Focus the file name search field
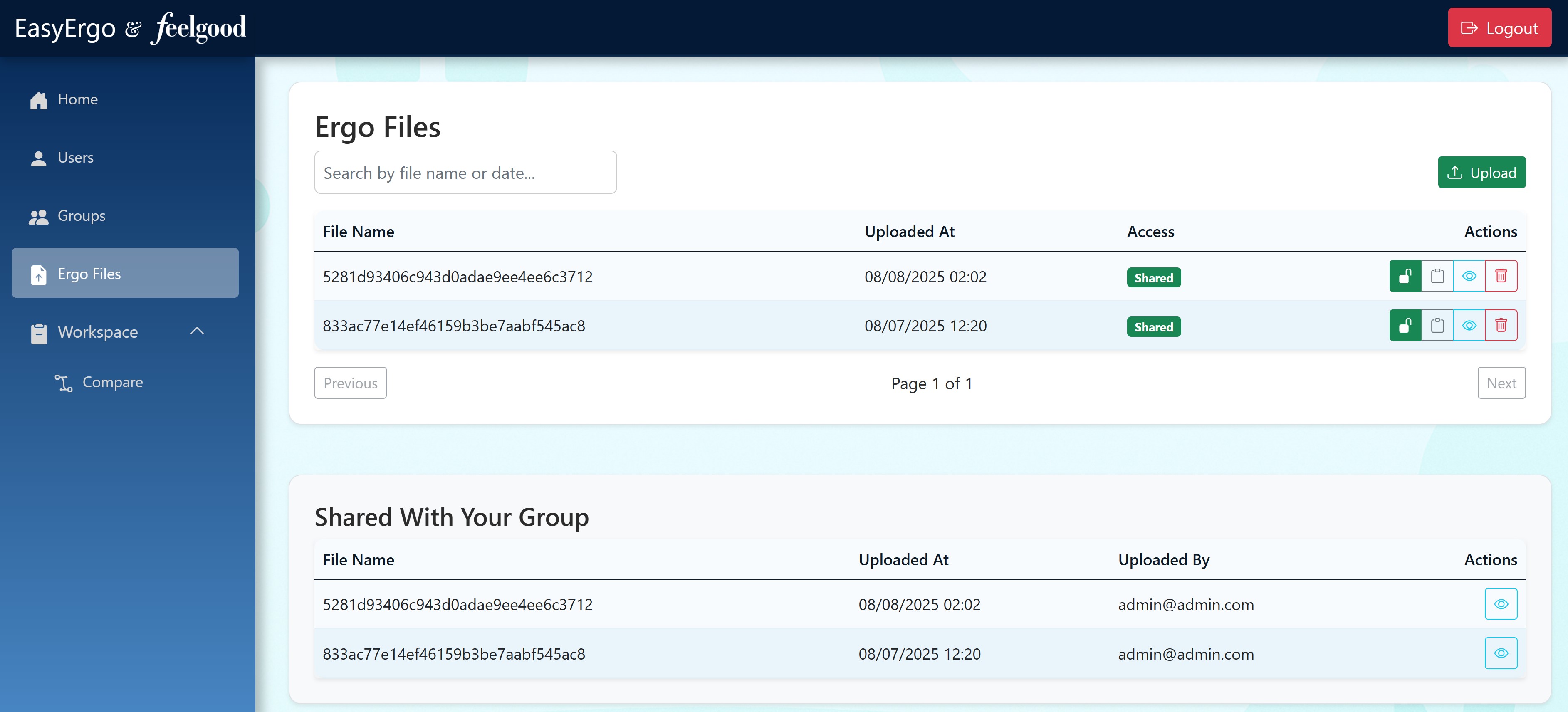The image size is (1568, 712). (x=466, y=173)
